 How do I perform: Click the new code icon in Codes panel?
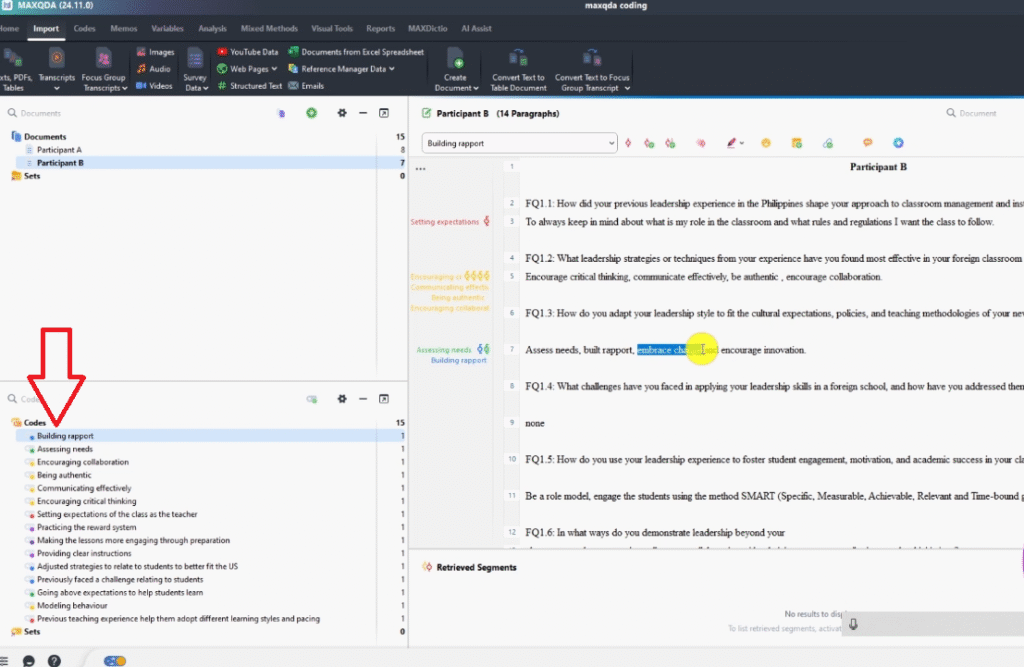click(x=312, y=399)
